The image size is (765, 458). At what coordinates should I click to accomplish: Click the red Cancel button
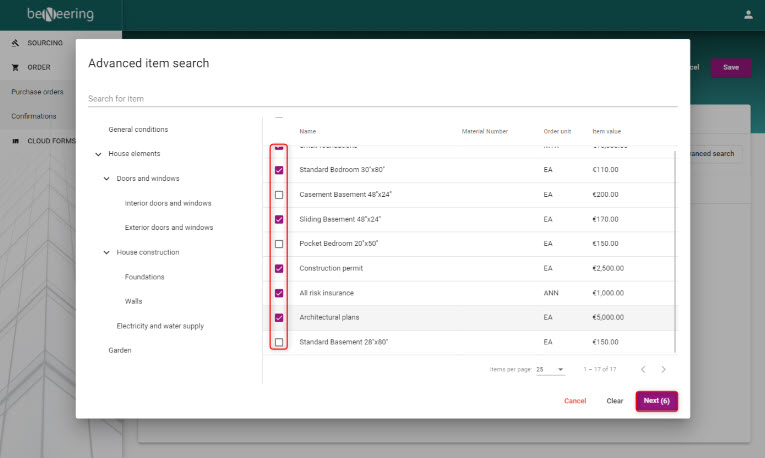point(575,400)
